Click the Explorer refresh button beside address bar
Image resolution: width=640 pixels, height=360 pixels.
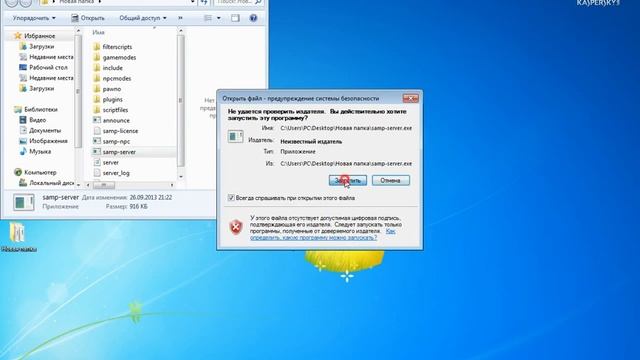tap(204, 2)
